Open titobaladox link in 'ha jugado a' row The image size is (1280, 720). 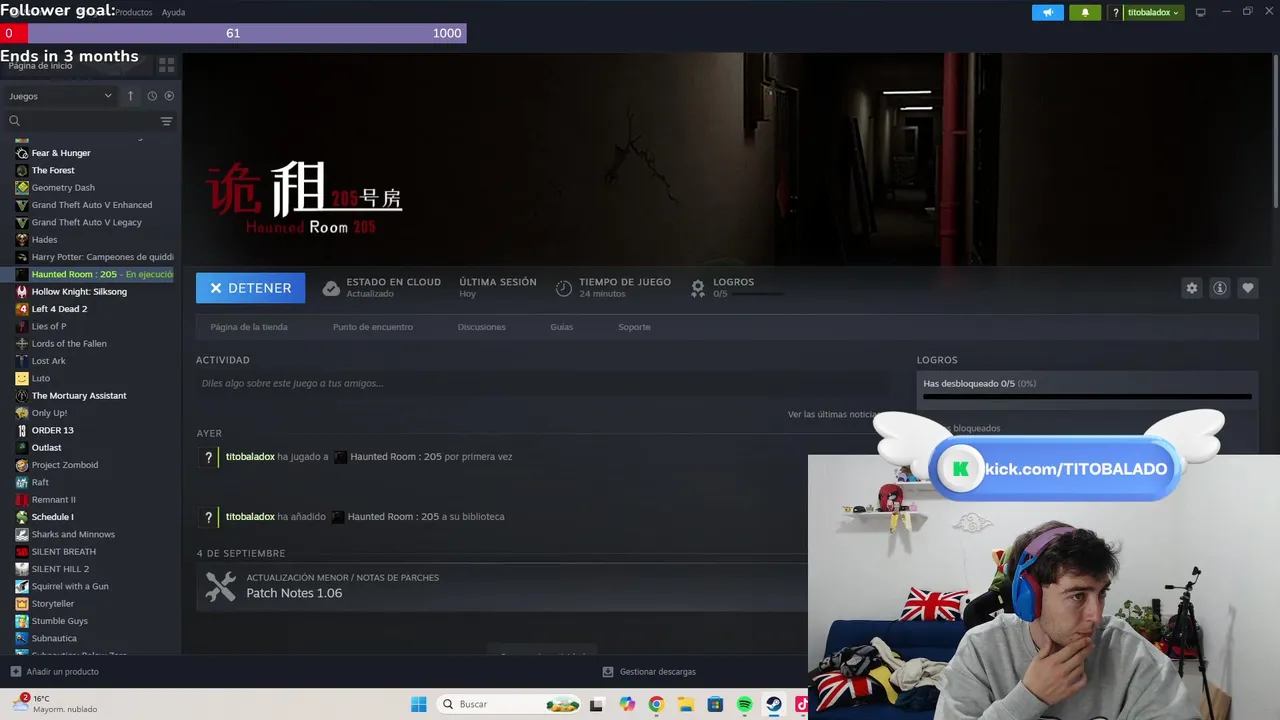point(250,457)
